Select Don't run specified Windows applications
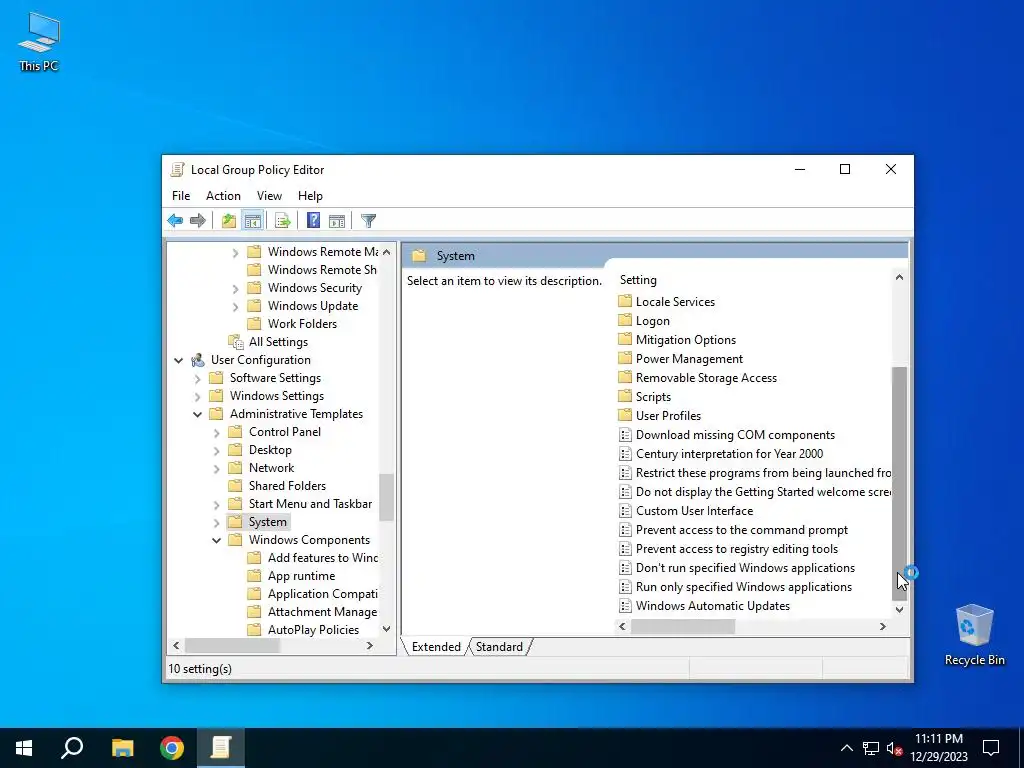The image size is (1024, 768). pyautogui.click(x=745, y=568)
